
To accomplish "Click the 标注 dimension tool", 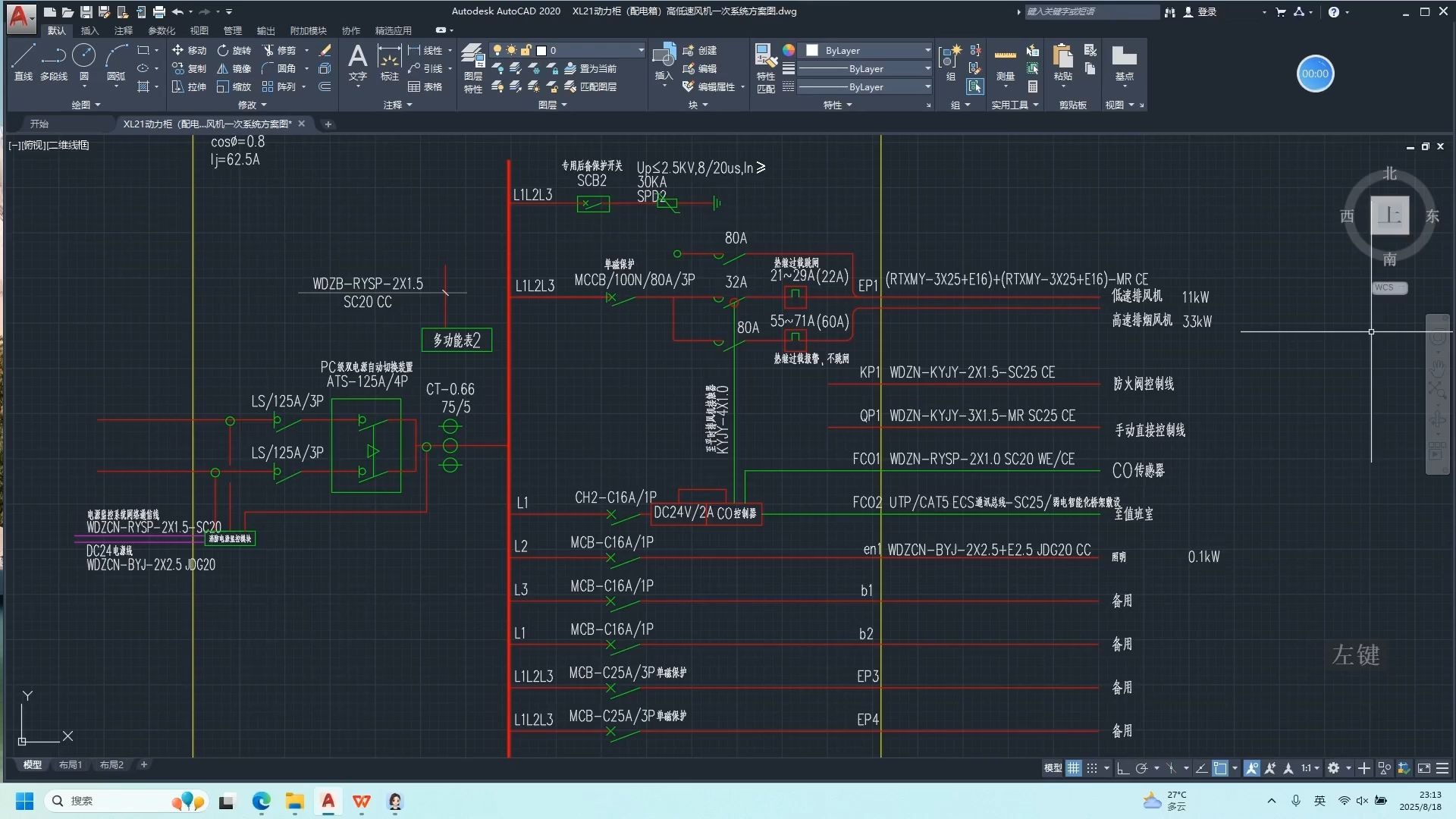I will pos(389,62).
